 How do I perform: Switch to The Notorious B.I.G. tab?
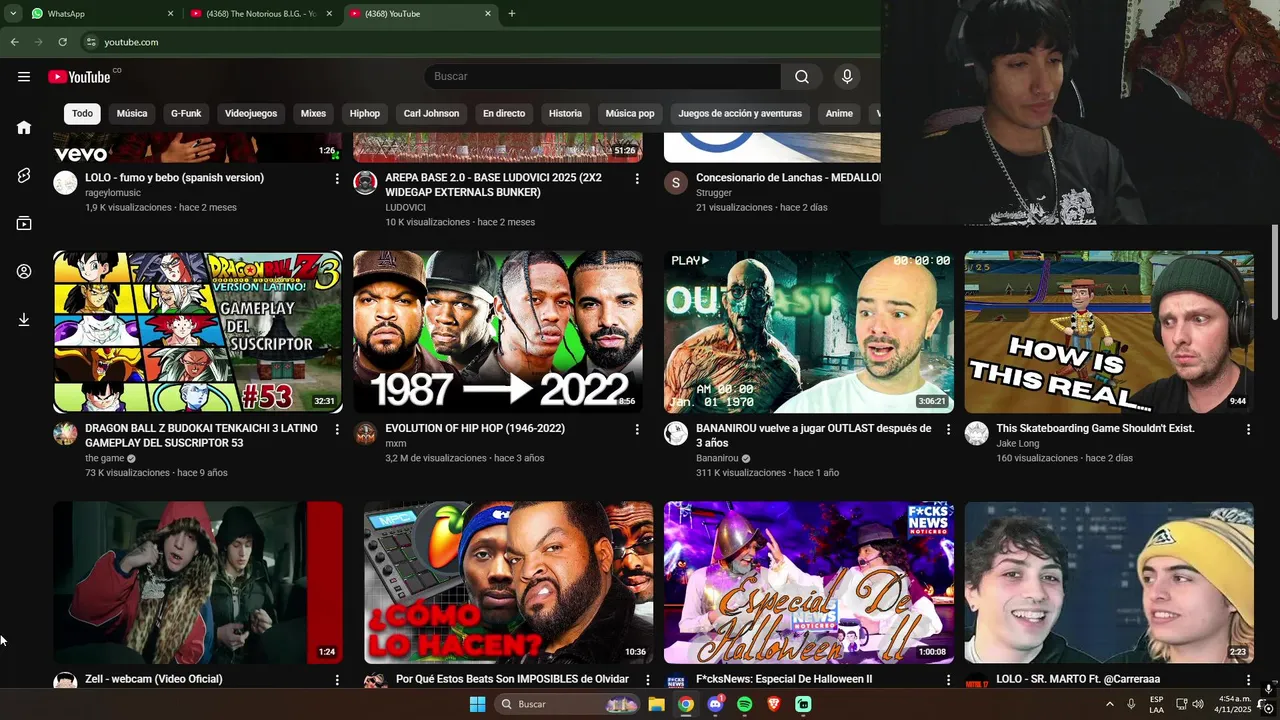point(260,14)
